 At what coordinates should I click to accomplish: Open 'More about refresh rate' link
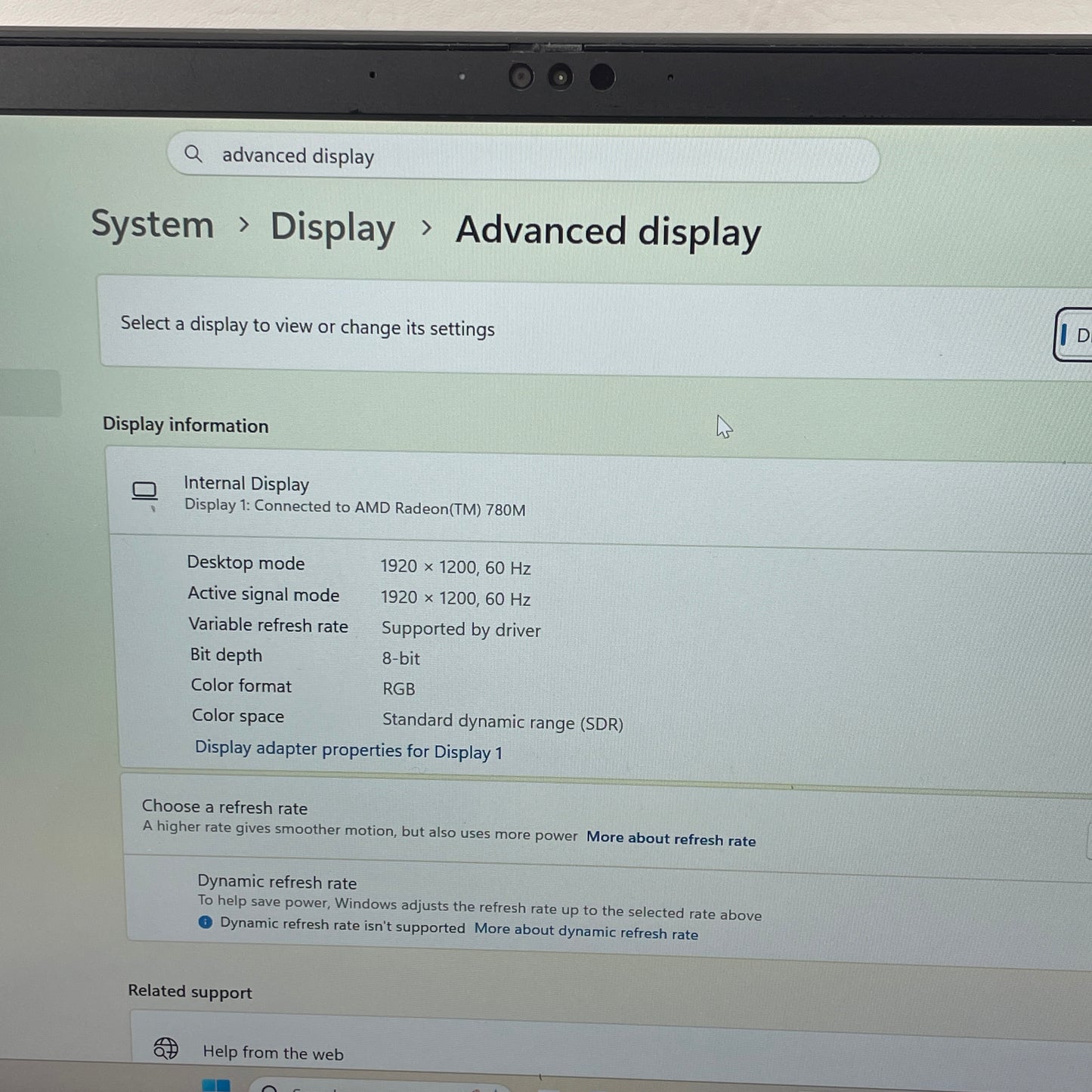(x=671, y=839)
